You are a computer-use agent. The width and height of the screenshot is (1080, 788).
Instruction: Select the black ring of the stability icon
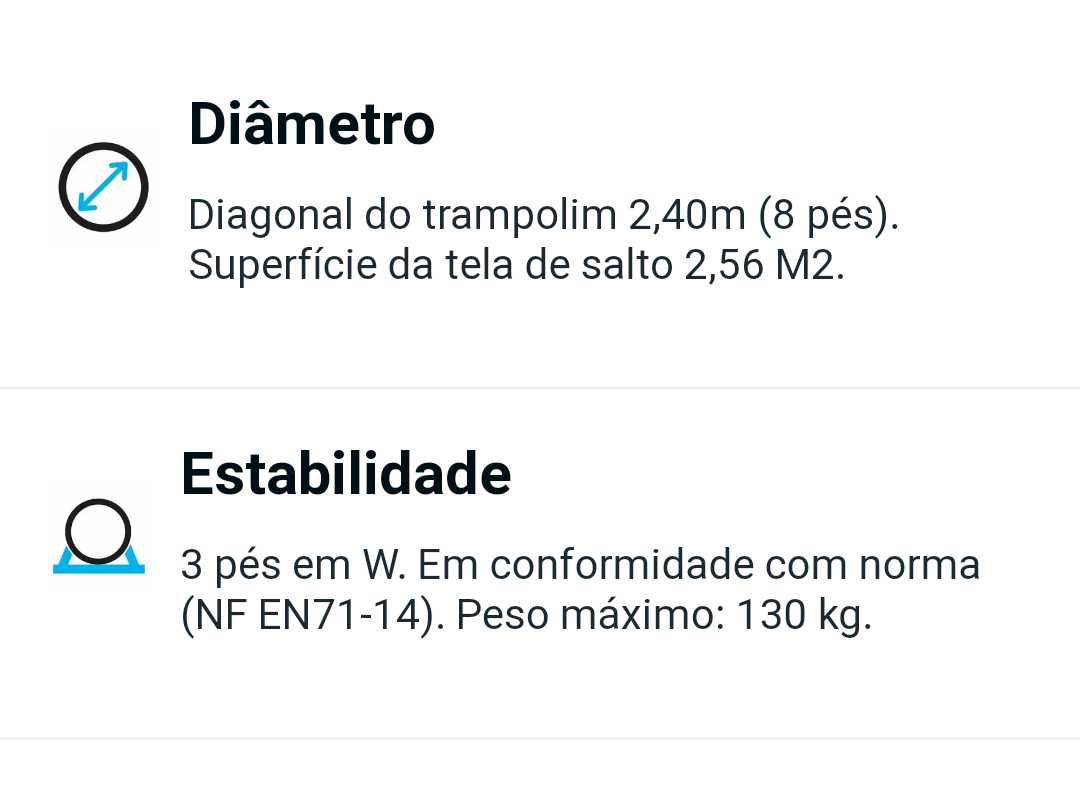pos(98,532)
